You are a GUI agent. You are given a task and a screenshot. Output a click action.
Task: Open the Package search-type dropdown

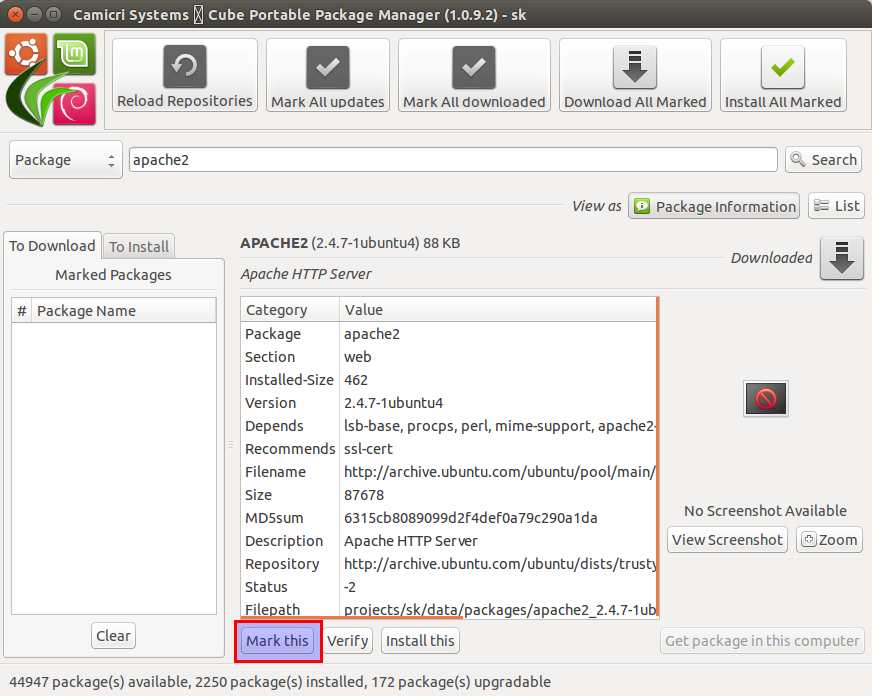click(66, 160)
